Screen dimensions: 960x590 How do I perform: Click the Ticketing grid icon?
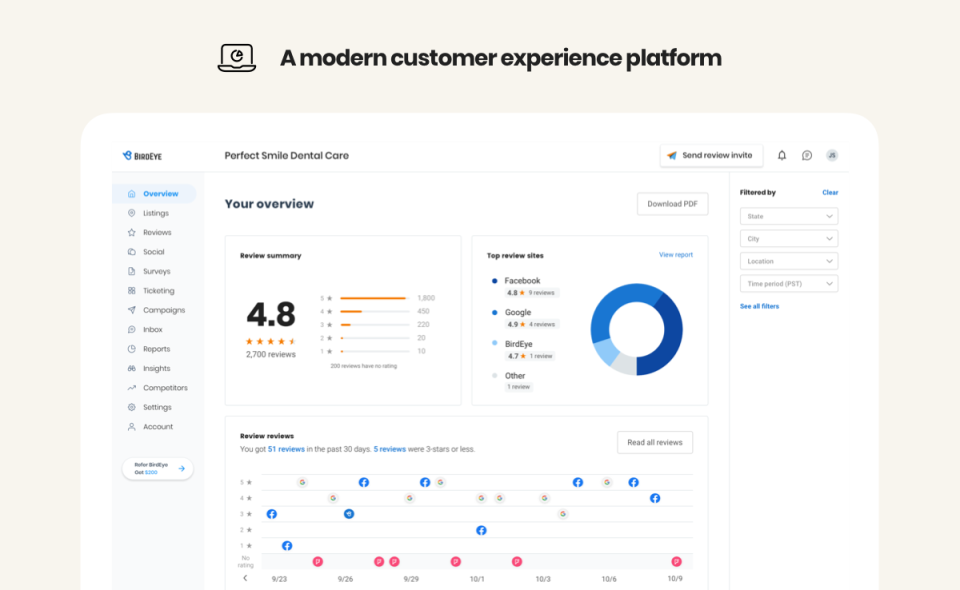pos(131,291)
